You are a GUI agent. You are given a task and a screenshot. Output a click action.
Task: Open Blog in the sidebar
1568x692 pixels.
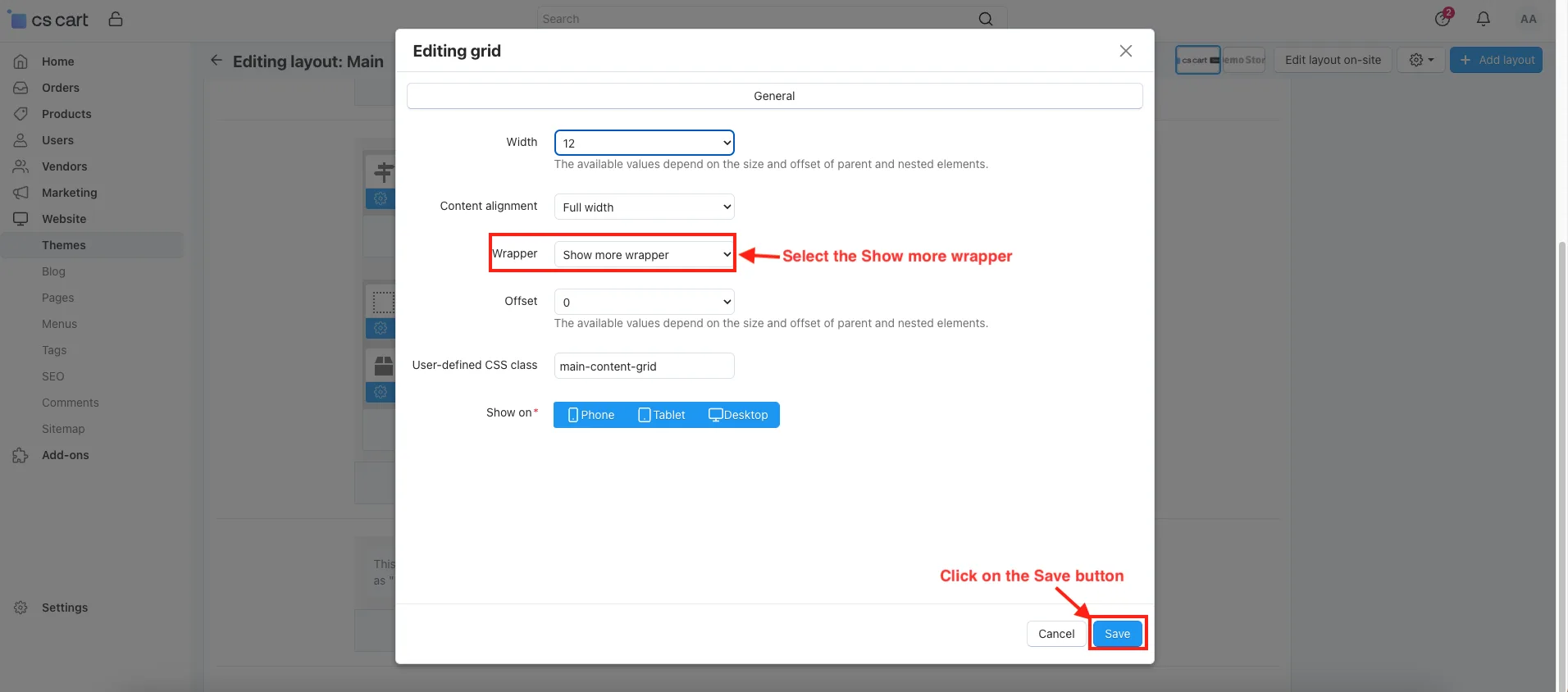[x=53, y=271]
